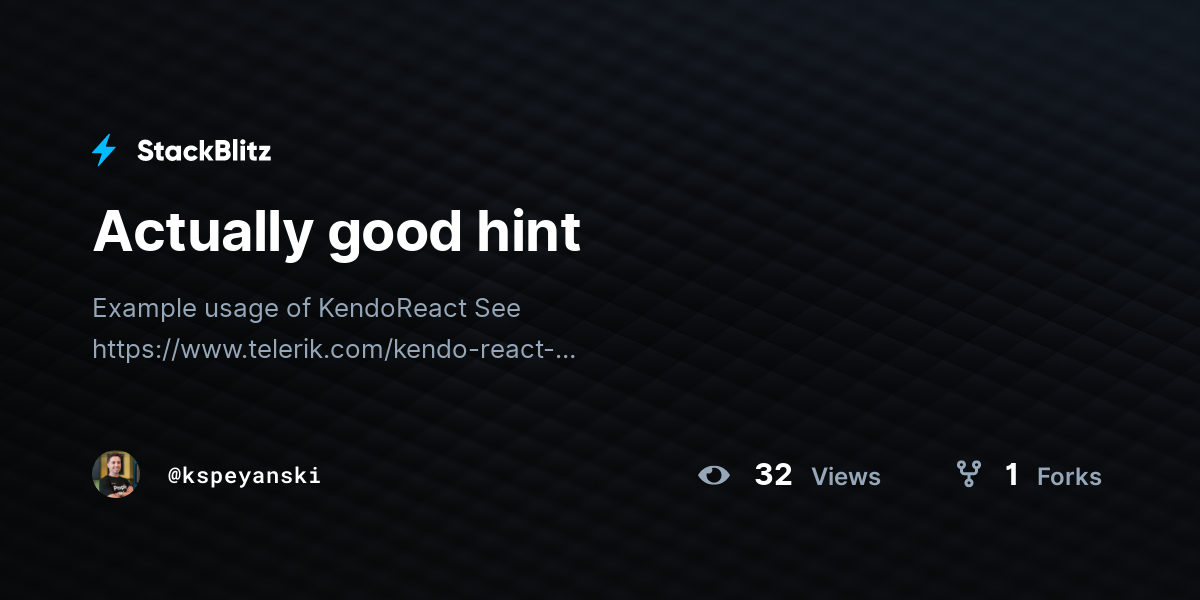Select the word "hint" in the title
This screenshot has width=1200, height=600.
click(521, 230)
